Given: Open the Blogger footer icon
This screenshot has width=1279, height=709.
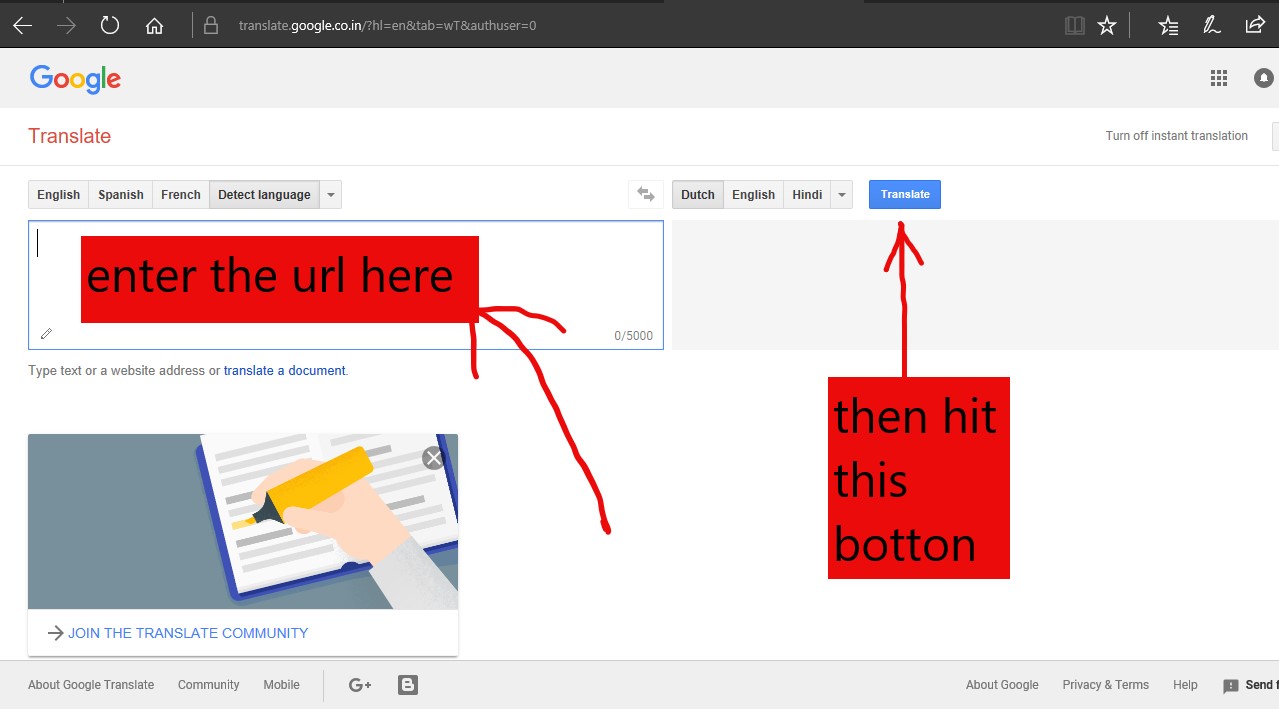Looking at the screenshot, I should click(408, 685).
